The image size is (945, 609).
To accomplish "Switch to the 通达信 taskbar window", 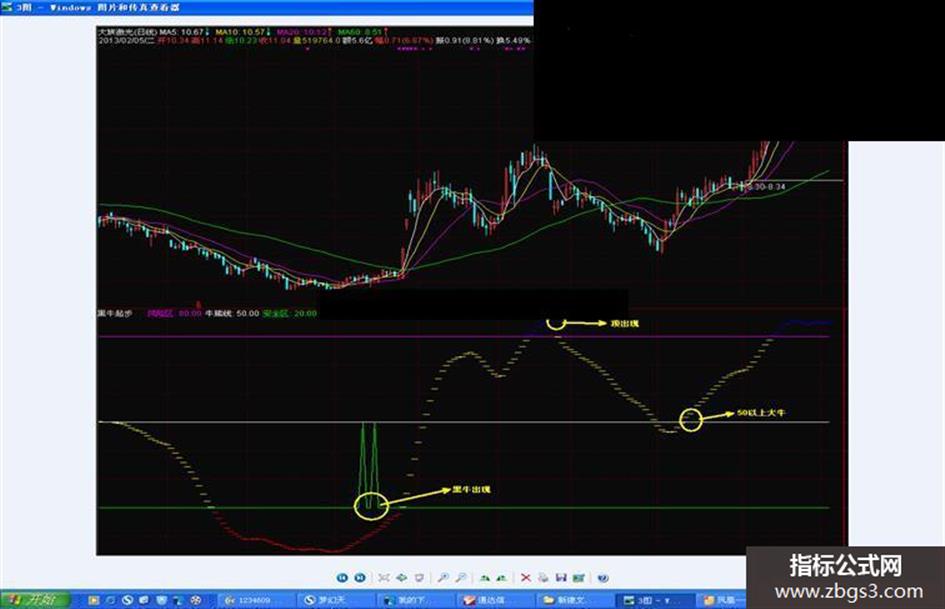I will [x=493, y=600].
